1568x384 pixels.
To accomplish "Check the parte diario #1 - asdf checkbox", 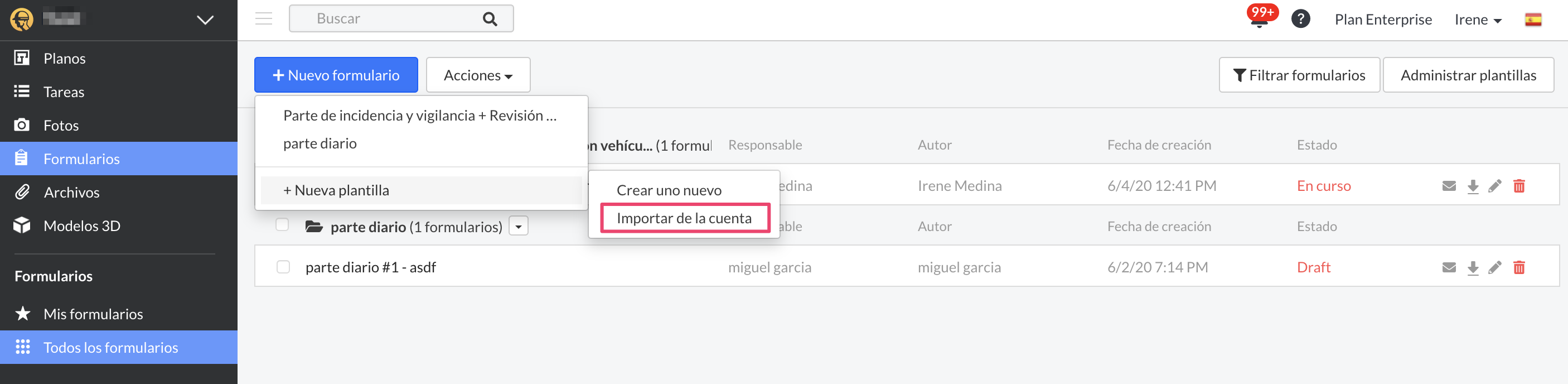I will click(283, 267).
